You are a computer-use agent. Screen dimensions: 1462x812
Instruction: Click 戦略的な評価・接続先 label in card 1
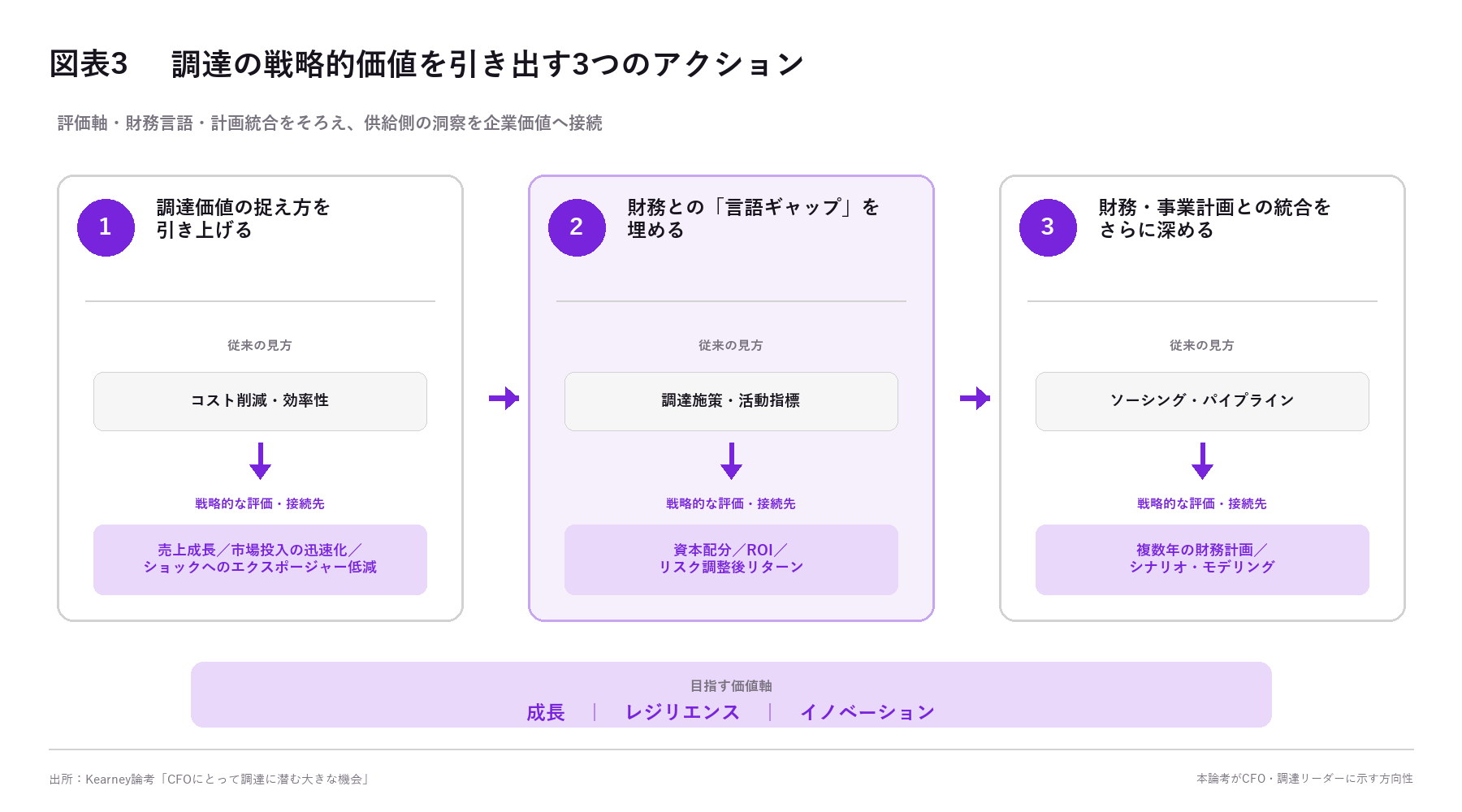tap(260, 503)
